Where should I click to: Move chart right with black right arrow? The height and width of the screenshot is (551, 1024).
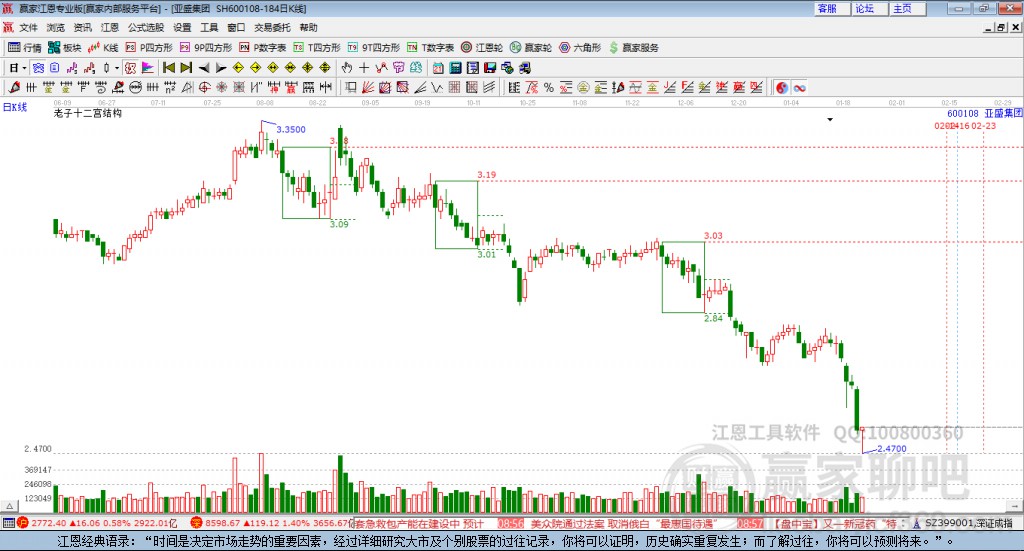coord(221,68)
